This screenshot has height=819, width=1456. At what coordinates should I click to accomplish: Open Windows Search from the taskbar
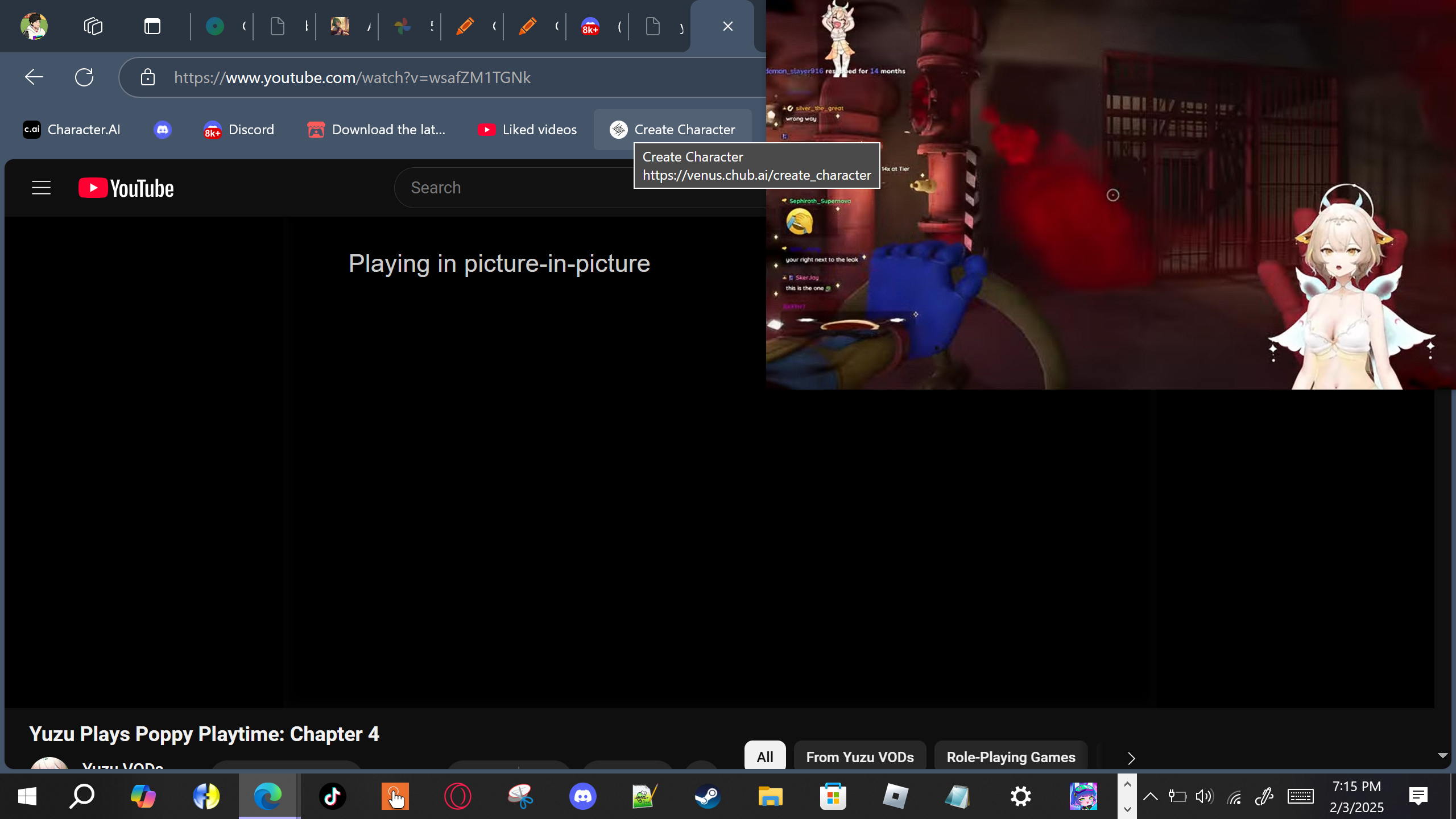coord(82,796)
